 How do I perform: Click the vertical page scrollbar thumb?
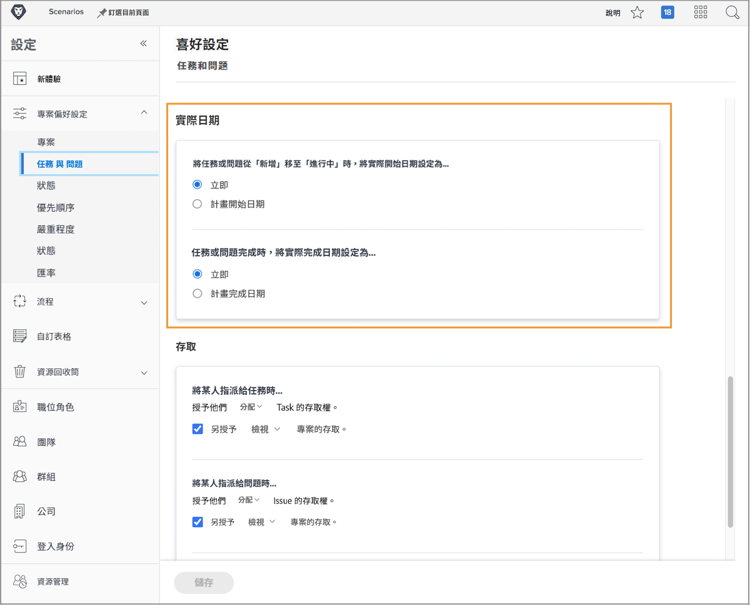coord(730,452)
